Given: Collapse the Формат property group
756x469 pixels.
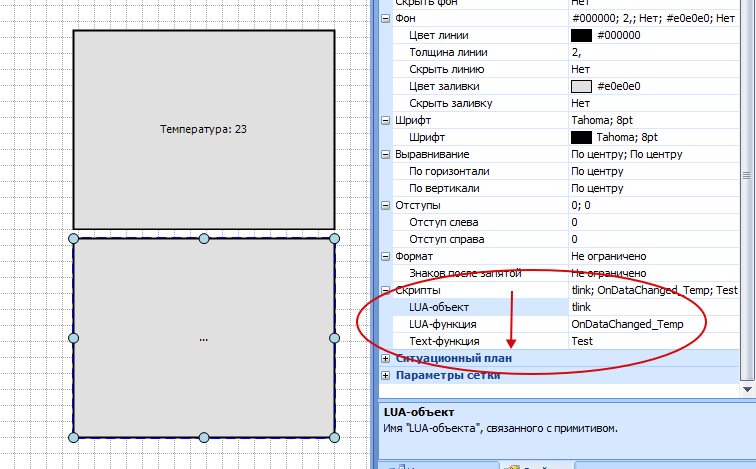Looking at the screenshot, I should click(x=386, y=256).
